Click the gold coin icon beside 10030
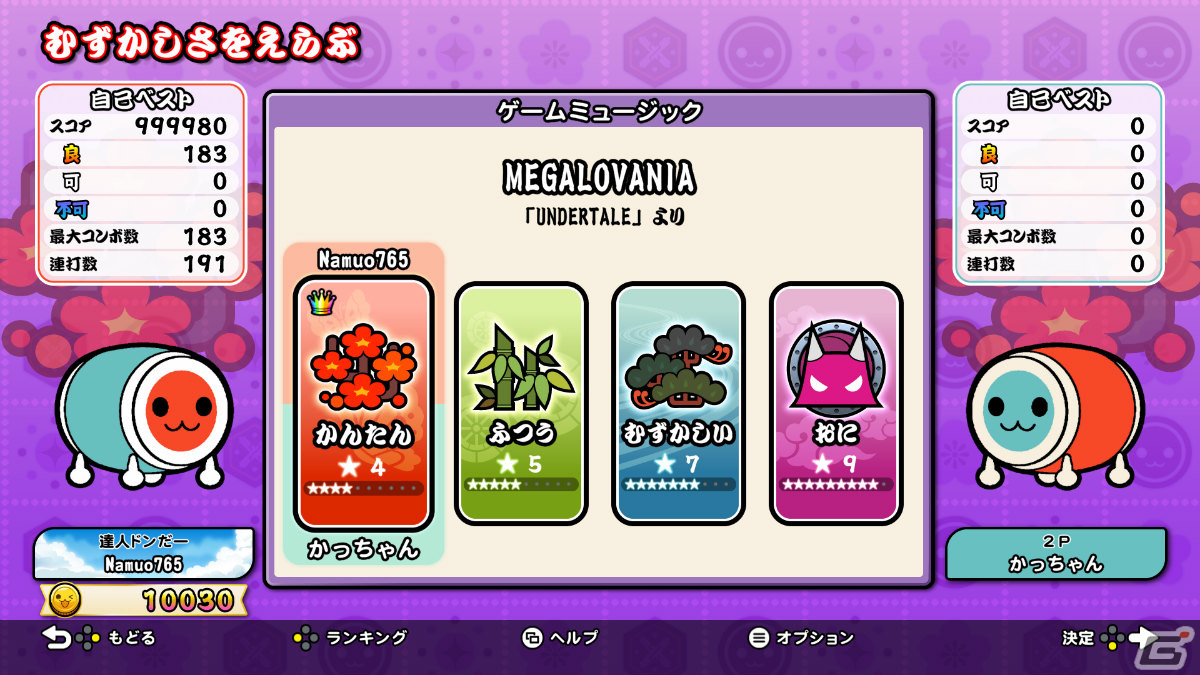The image size is (1200, 675). 65,599
